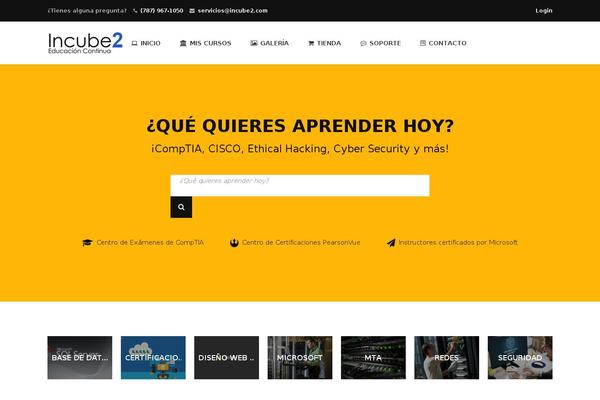Open the MTA category tile
Screen dimensions: 600x400
(373, 358)
